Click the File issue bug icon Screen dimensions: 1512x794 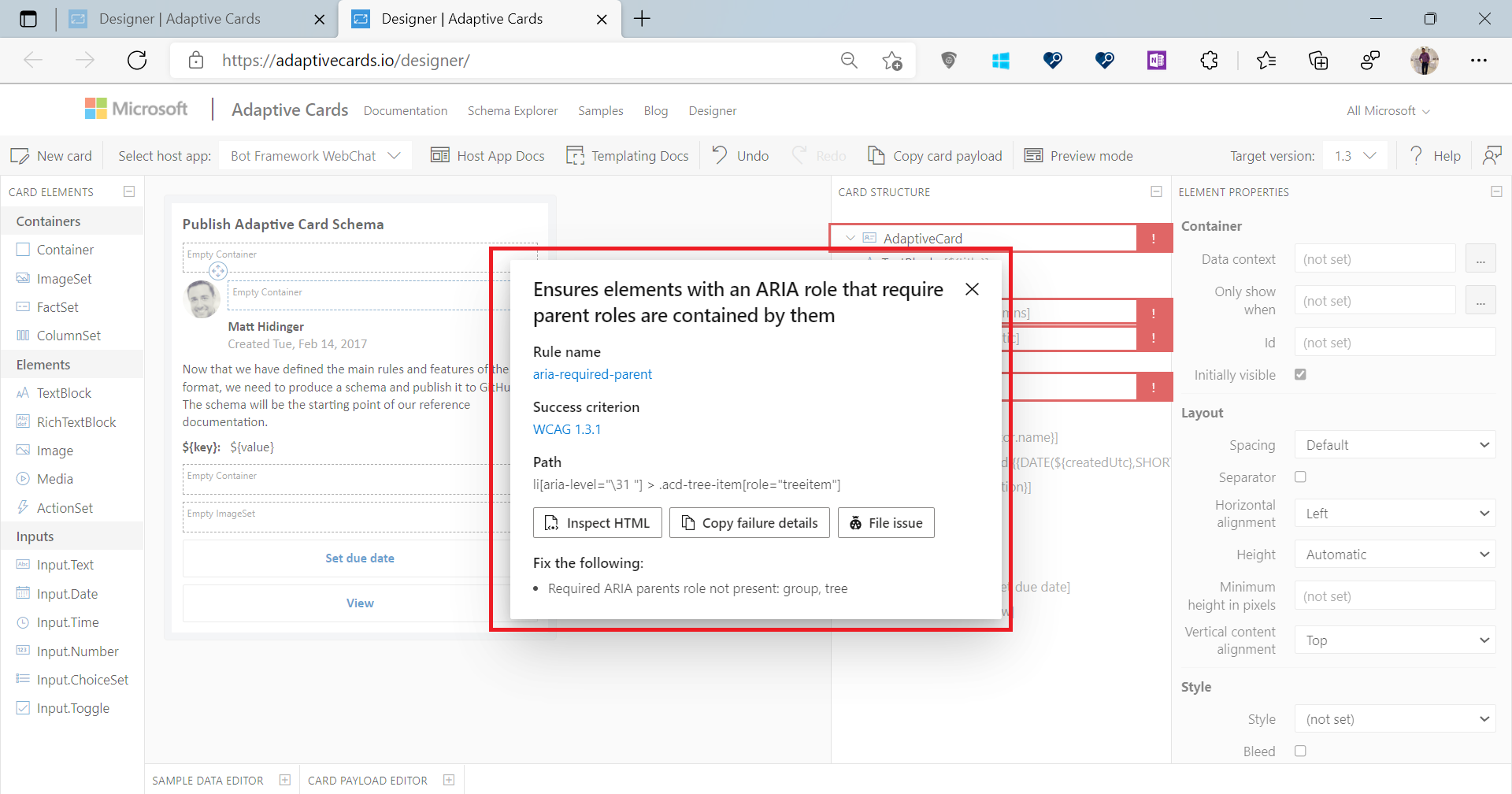pyautogui.click(x=856, y=522)
